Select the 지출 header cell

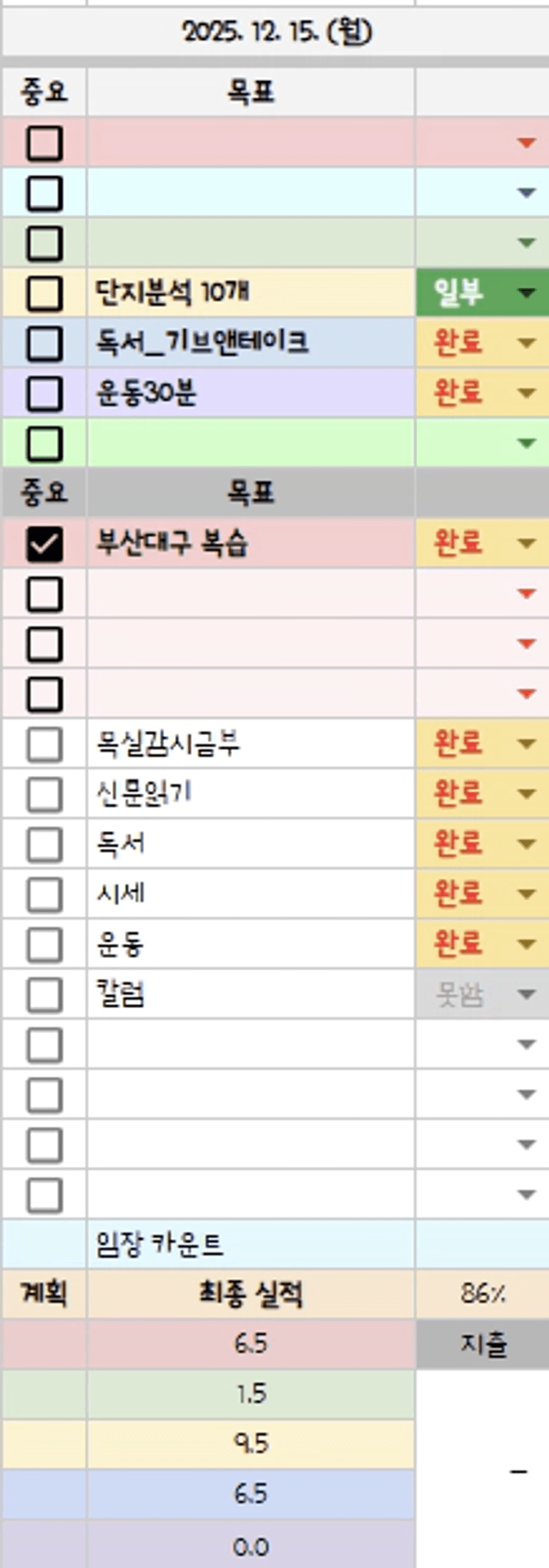tap(483, 1344)
